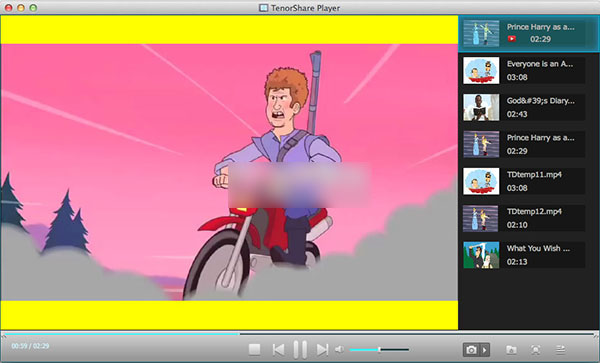This screenshot has height=363, width=600.
Task: Open the God's Diary playlist entry
Action: point(524,107)
